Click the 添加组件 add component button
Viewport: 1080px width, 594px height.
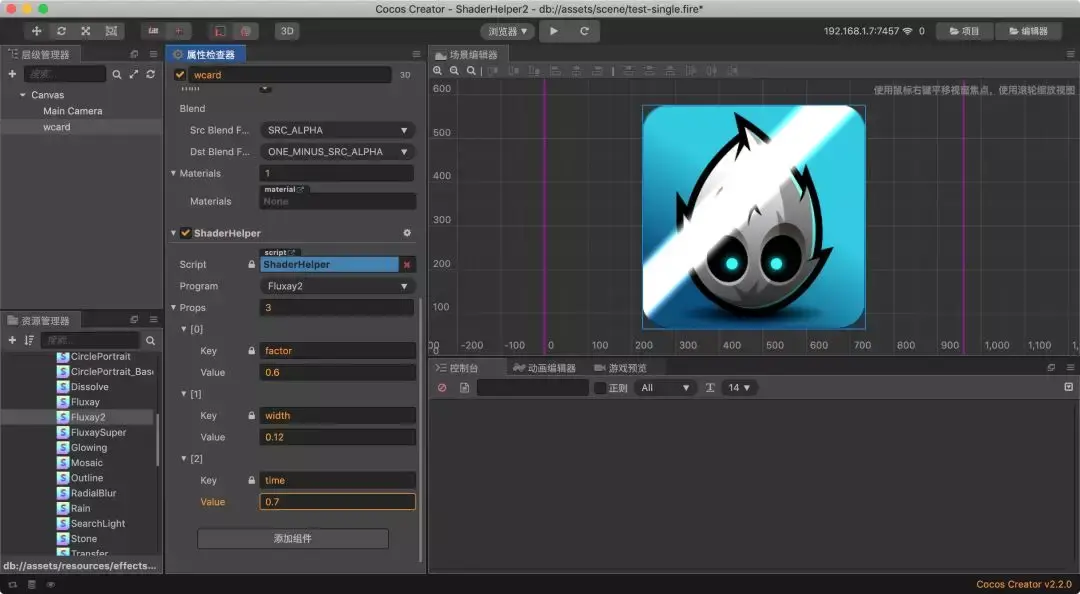click(293, 538)
